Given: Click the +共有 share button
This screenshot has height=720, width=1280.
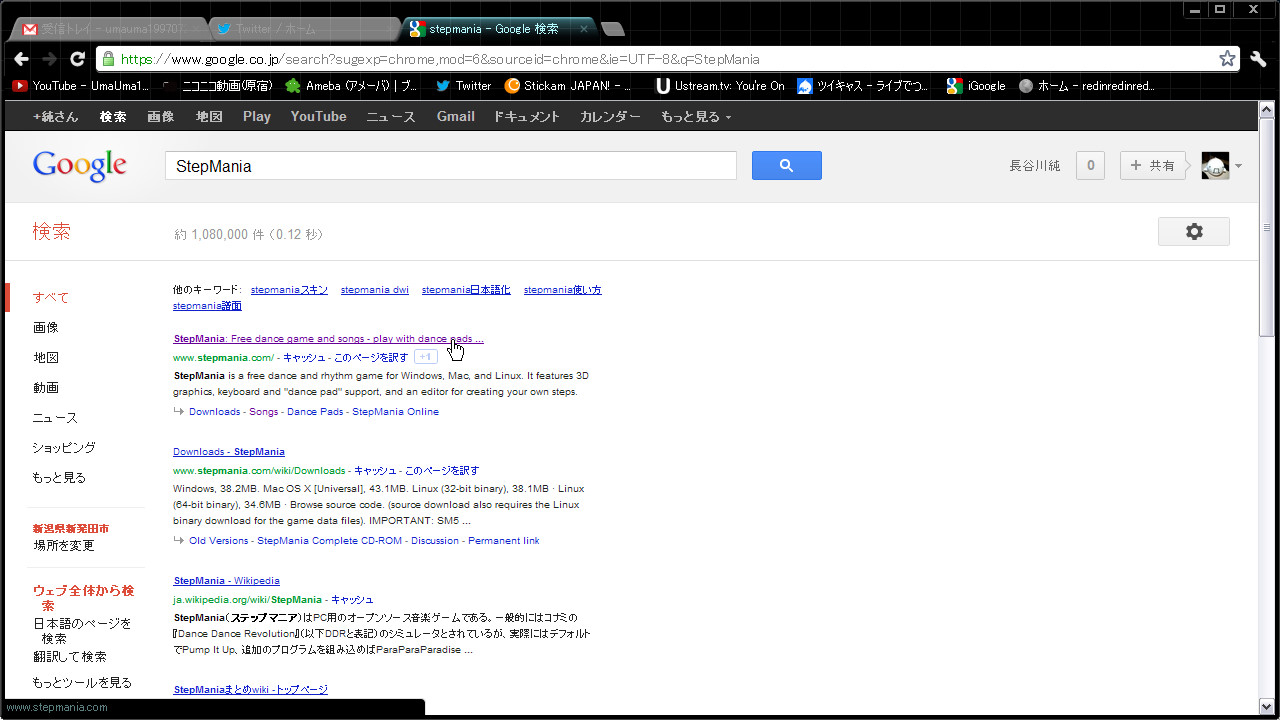Looking at the screenshot, I should coord(1153,166).
